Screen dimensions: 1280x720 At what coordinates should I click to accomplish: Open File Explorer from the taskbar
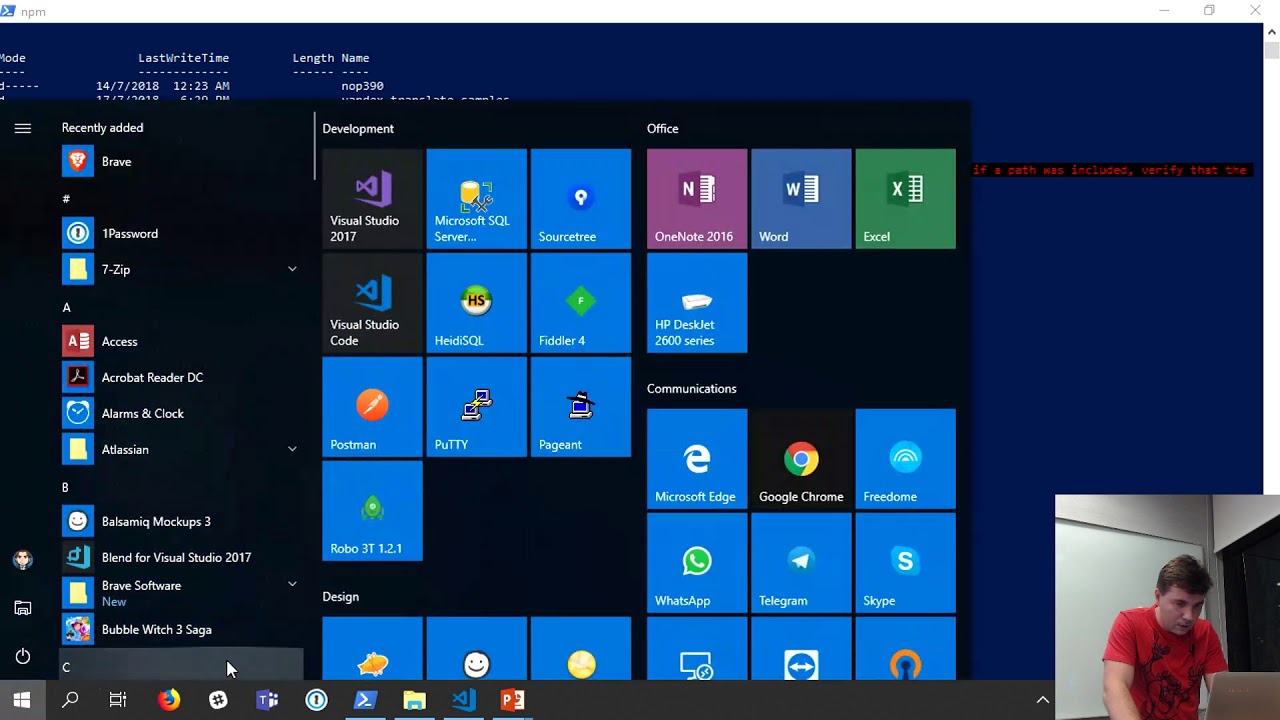414,700
